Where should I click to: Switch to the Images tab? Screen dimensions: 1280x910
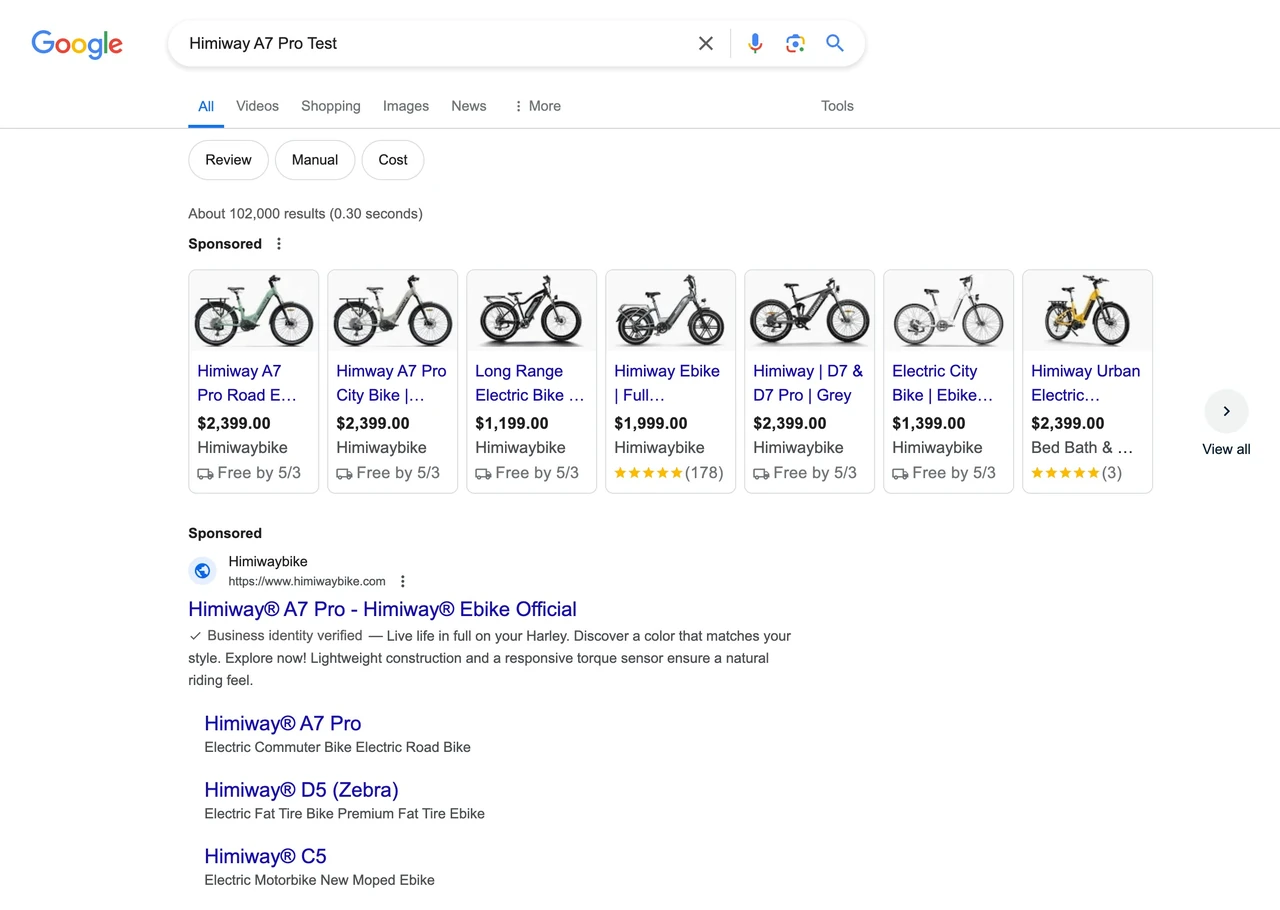[x=406, y=106]
